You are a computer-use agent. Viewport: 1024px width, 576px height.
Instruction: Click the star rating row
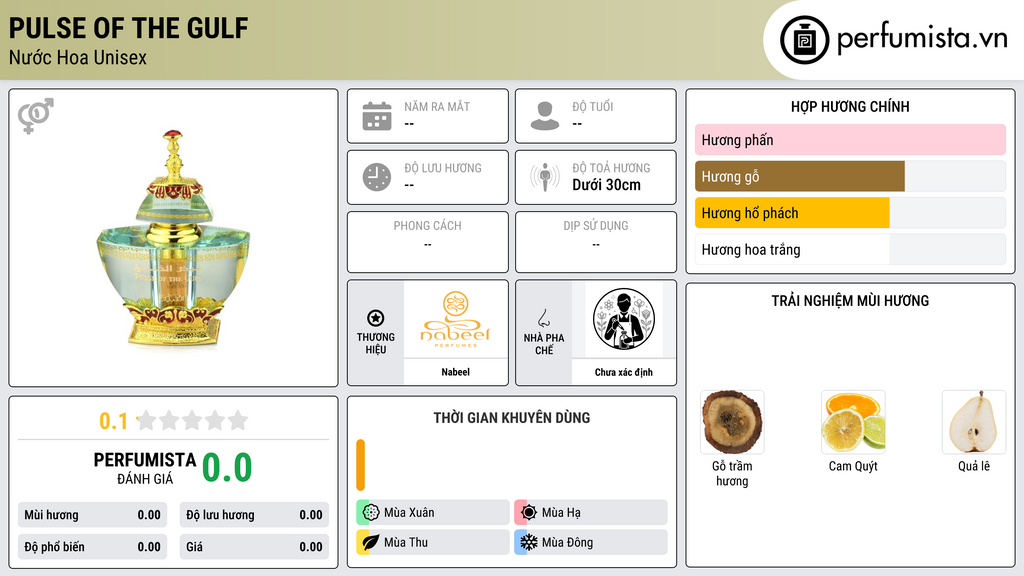click(x=192, y=420)
